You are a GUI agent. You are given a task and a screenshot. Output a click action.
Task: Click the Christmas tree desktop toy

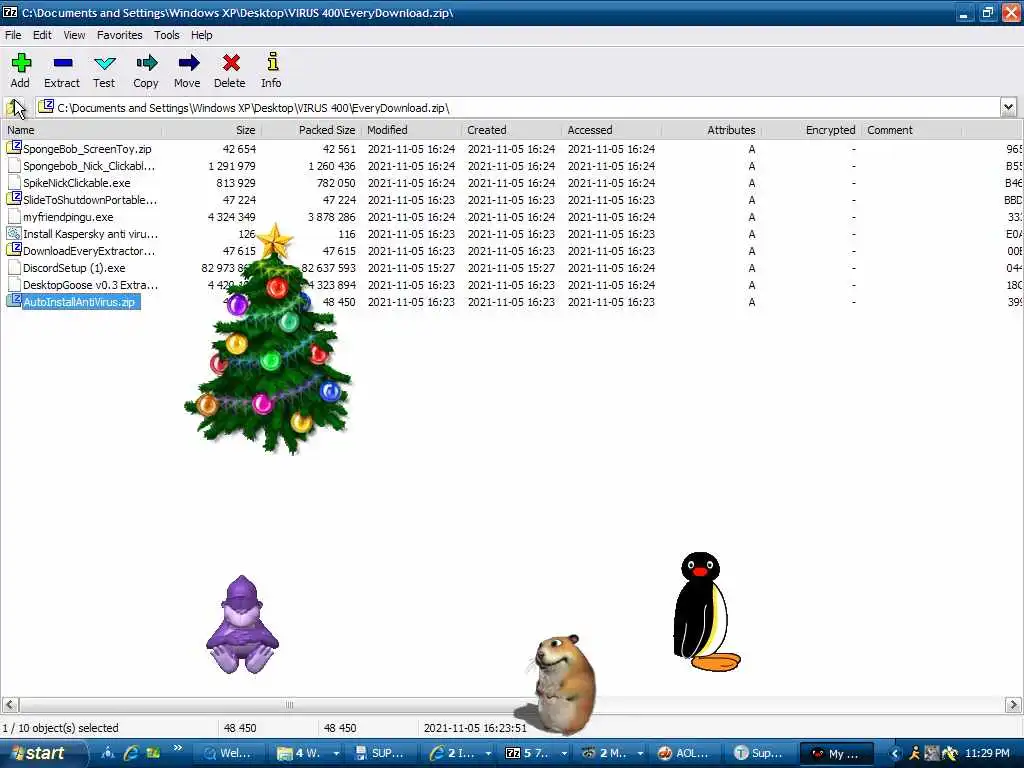268,340
